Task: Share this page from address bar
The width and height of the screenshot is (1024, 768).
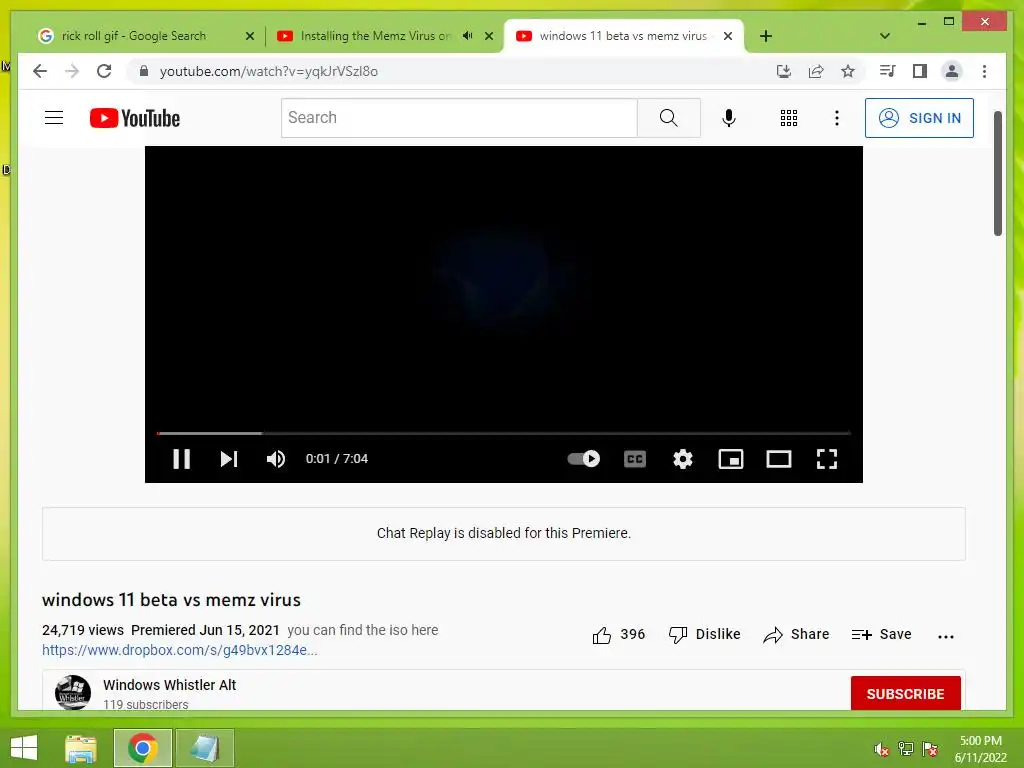Action: point(816,71)
